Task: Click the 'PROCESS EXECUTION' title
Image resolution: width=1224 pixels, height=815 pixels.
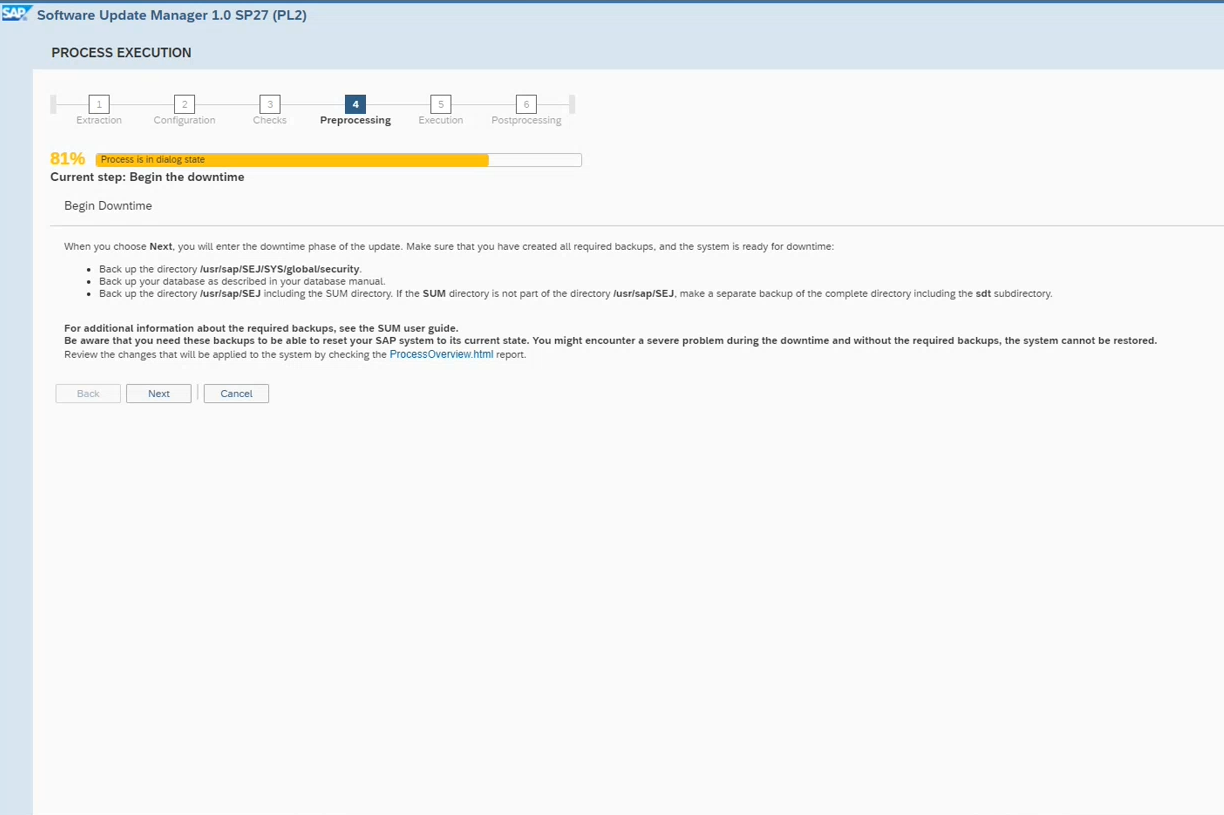Action: coord(121,53)
